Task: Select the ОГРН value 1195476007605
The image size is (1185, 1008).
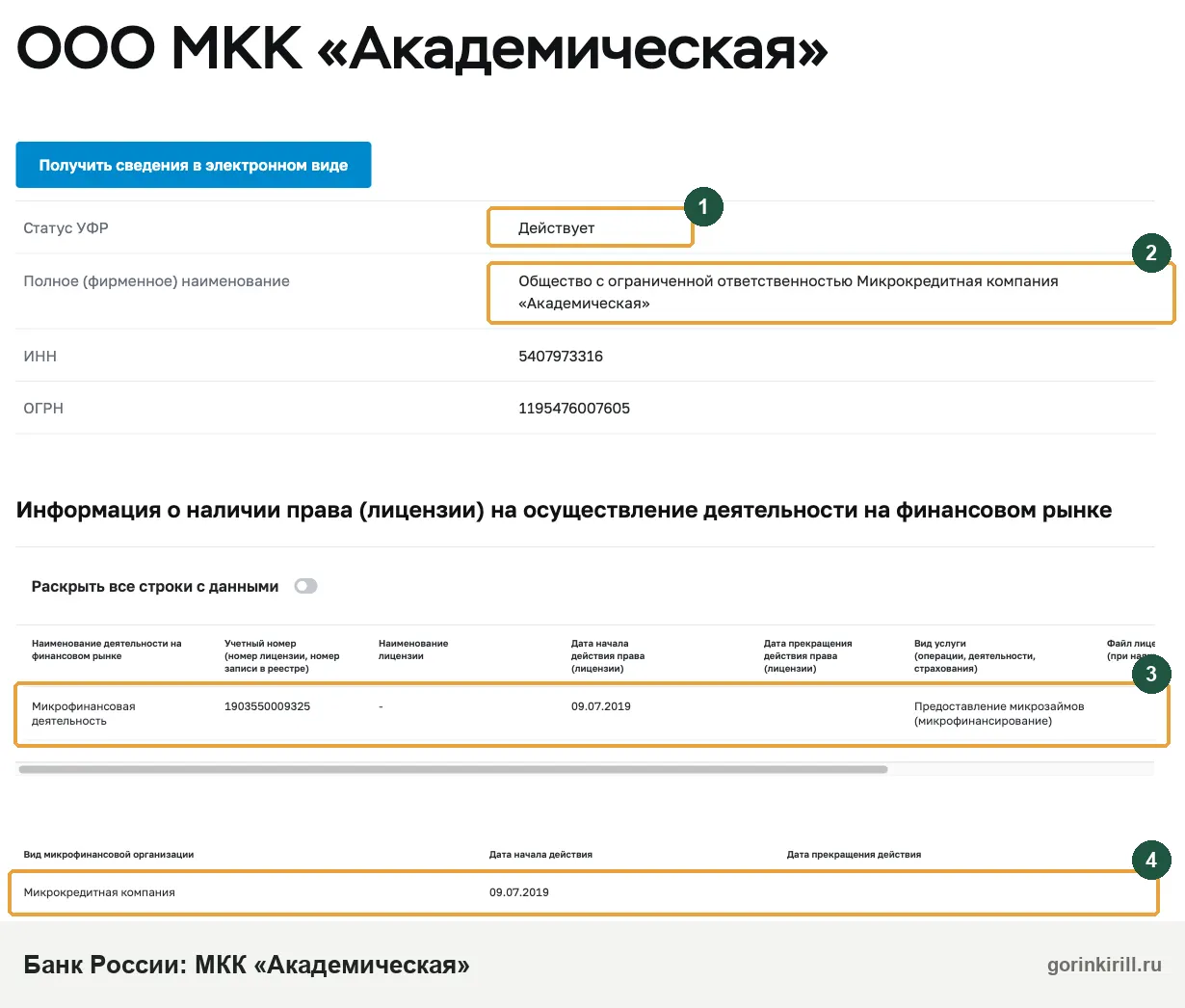Action: pos(574,408)
